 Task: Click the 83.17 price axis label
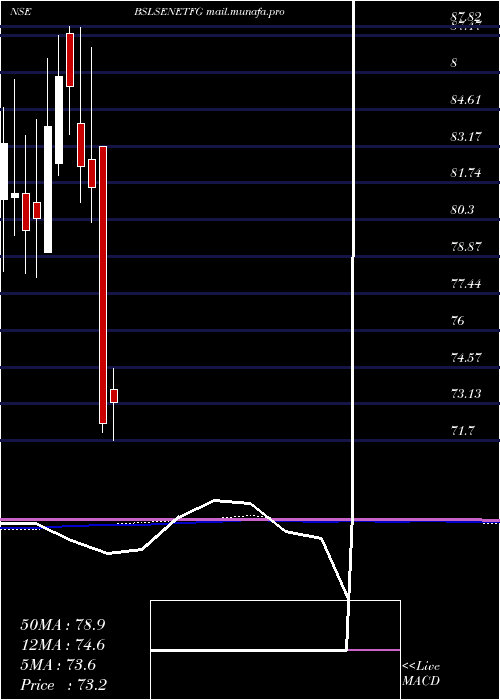(466, 137)
